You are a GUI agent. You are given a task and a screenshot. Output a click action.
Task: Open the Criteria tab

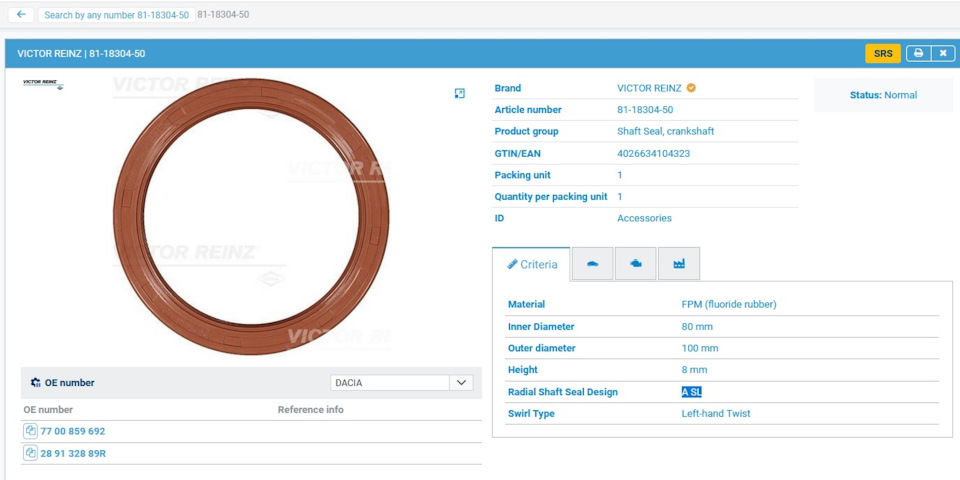point(531,264)
